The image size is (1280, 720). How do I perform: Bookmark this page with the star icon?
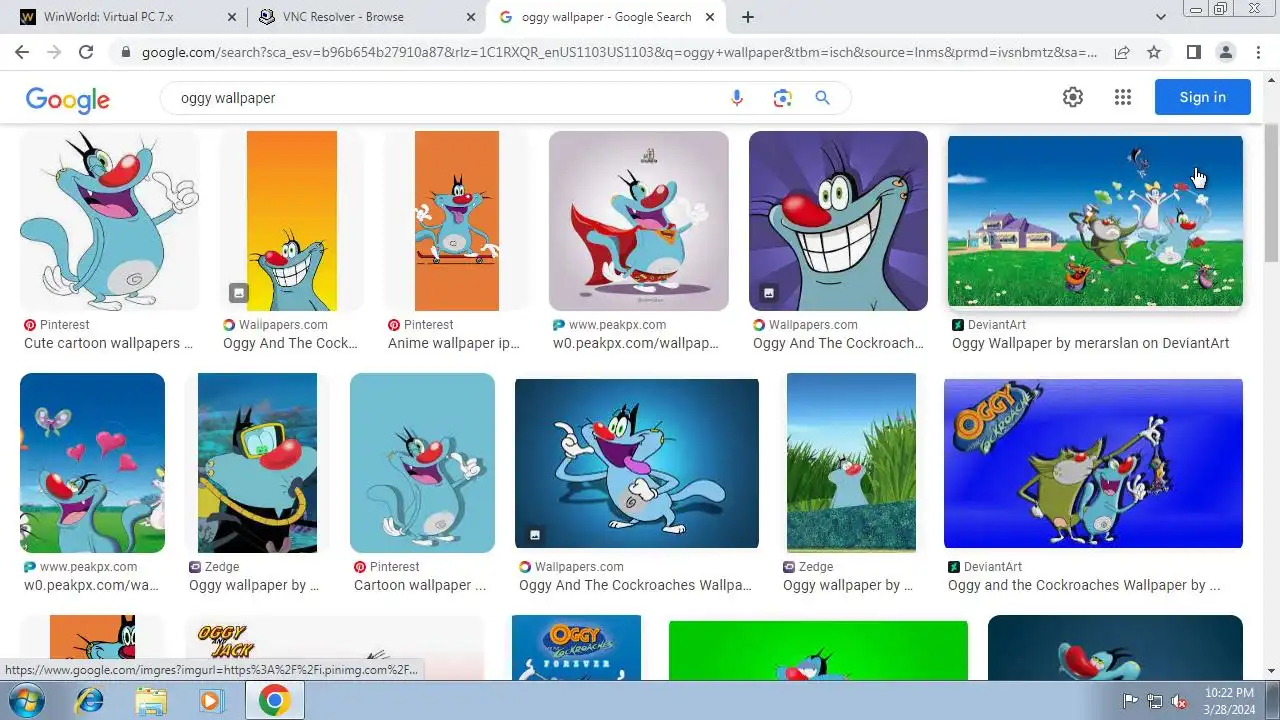click(1154, 52)
